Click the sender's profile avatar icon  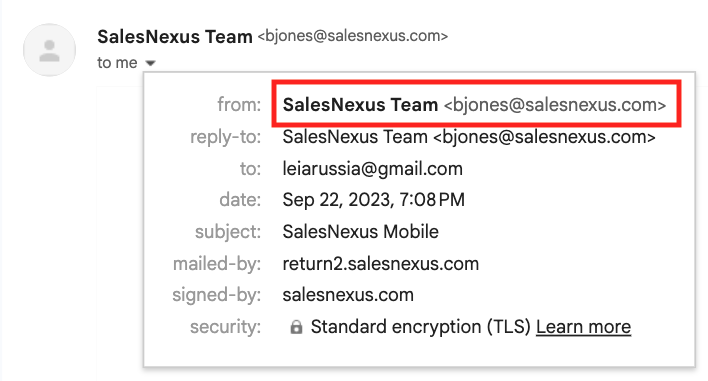(50, 50)
